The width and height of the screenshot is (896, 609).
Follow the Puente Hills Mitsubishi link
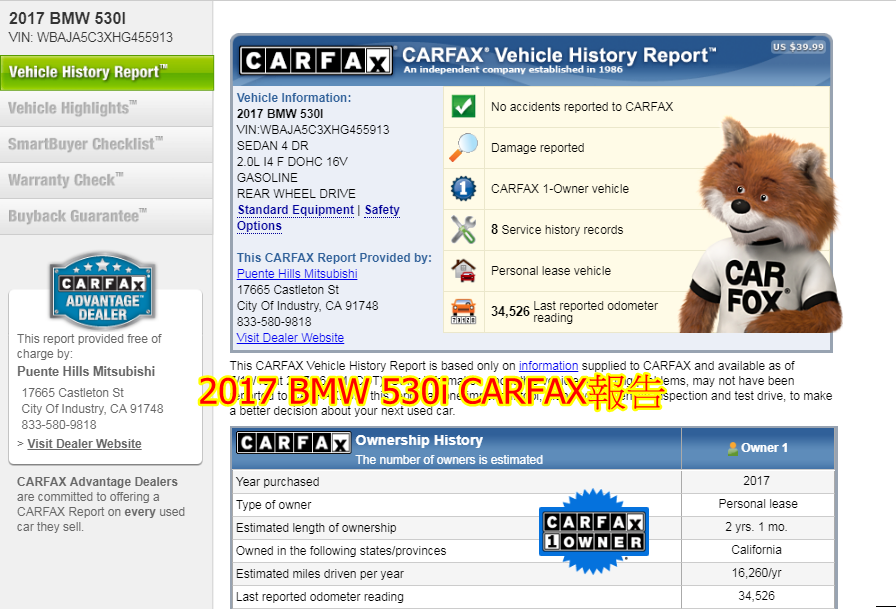(x=297, y=274)
